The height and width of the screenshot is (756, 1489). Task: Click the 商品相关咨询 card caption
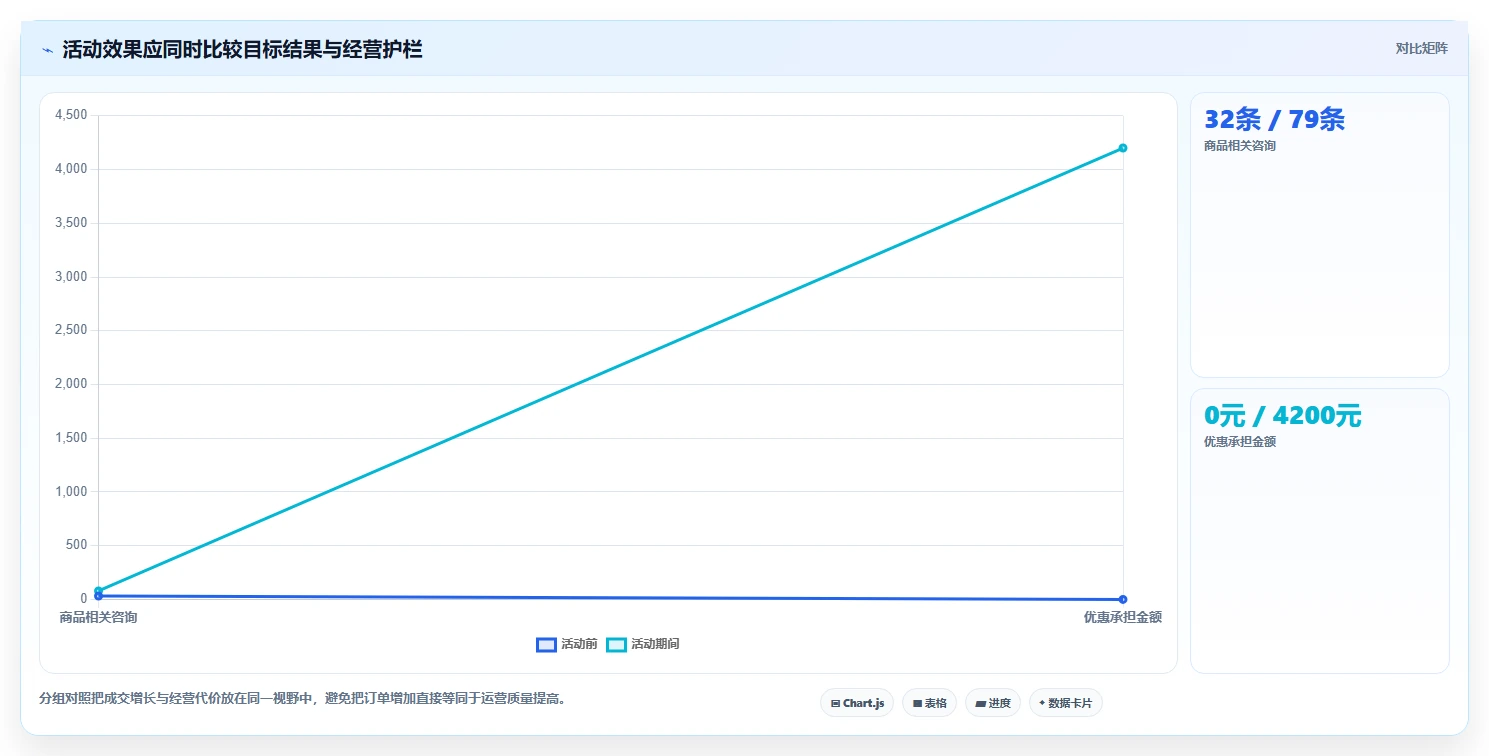pyautogui.click(x=1239, y=145)
